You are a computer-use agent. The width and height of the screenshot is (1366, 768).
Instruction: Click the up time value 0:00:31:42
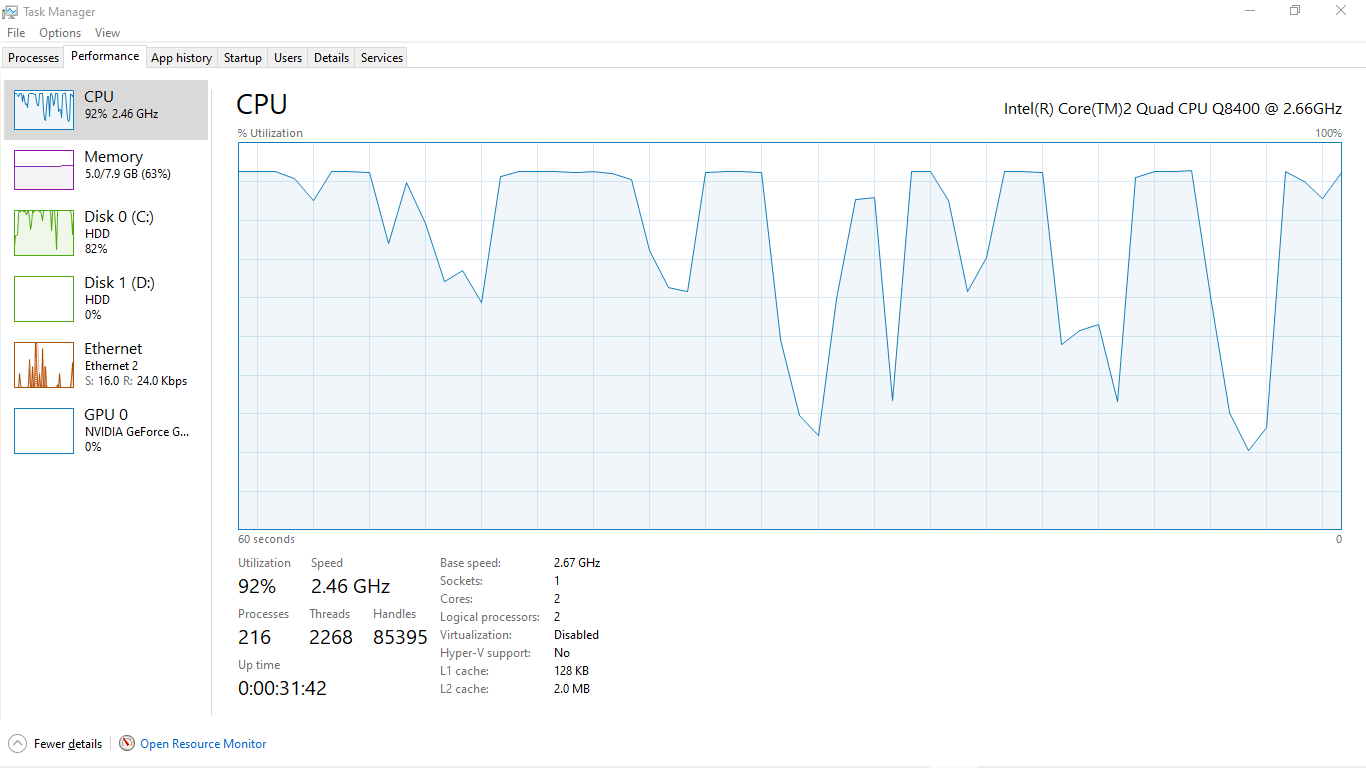click(x=282, y=688)
